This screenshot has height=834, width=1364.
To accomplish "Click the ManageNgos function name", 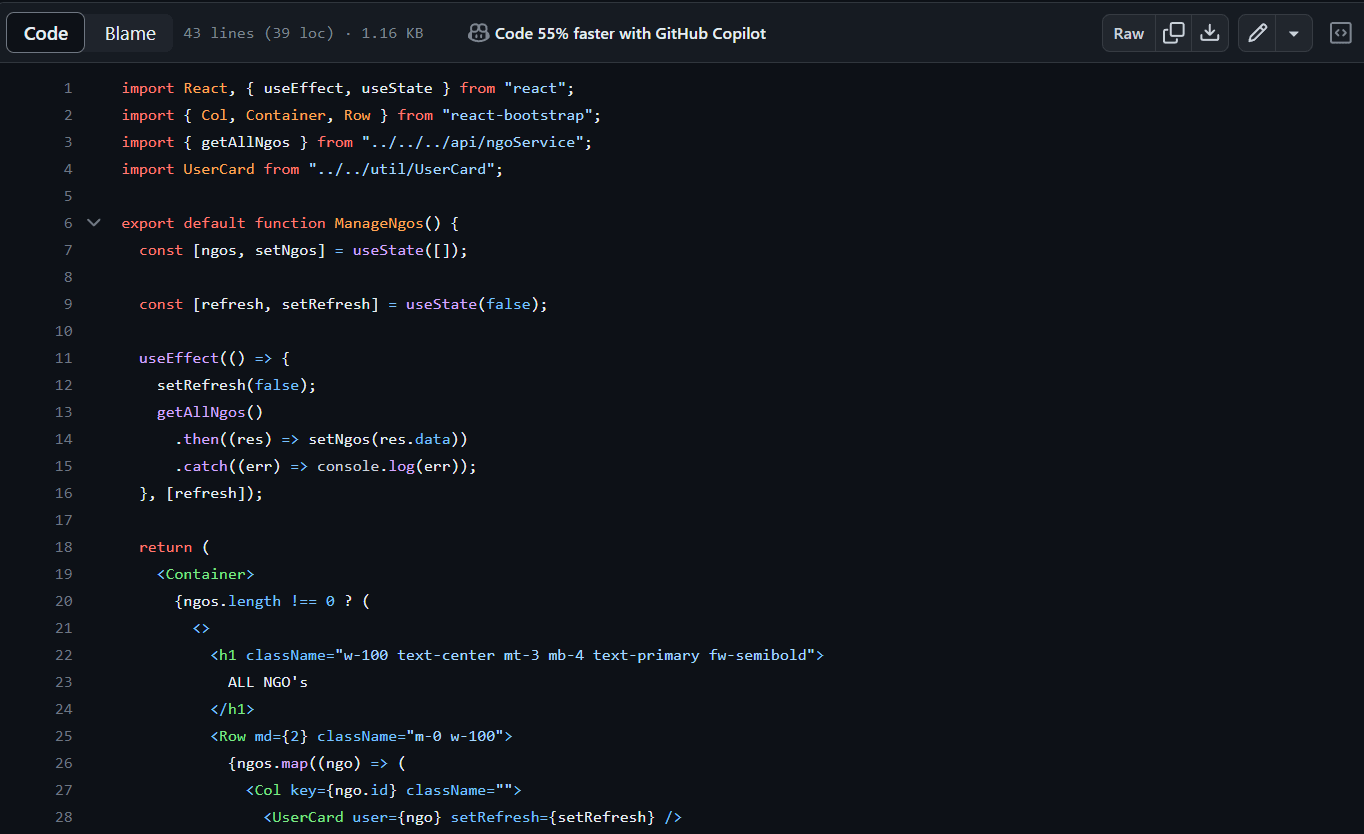I will tap(379, 223).
